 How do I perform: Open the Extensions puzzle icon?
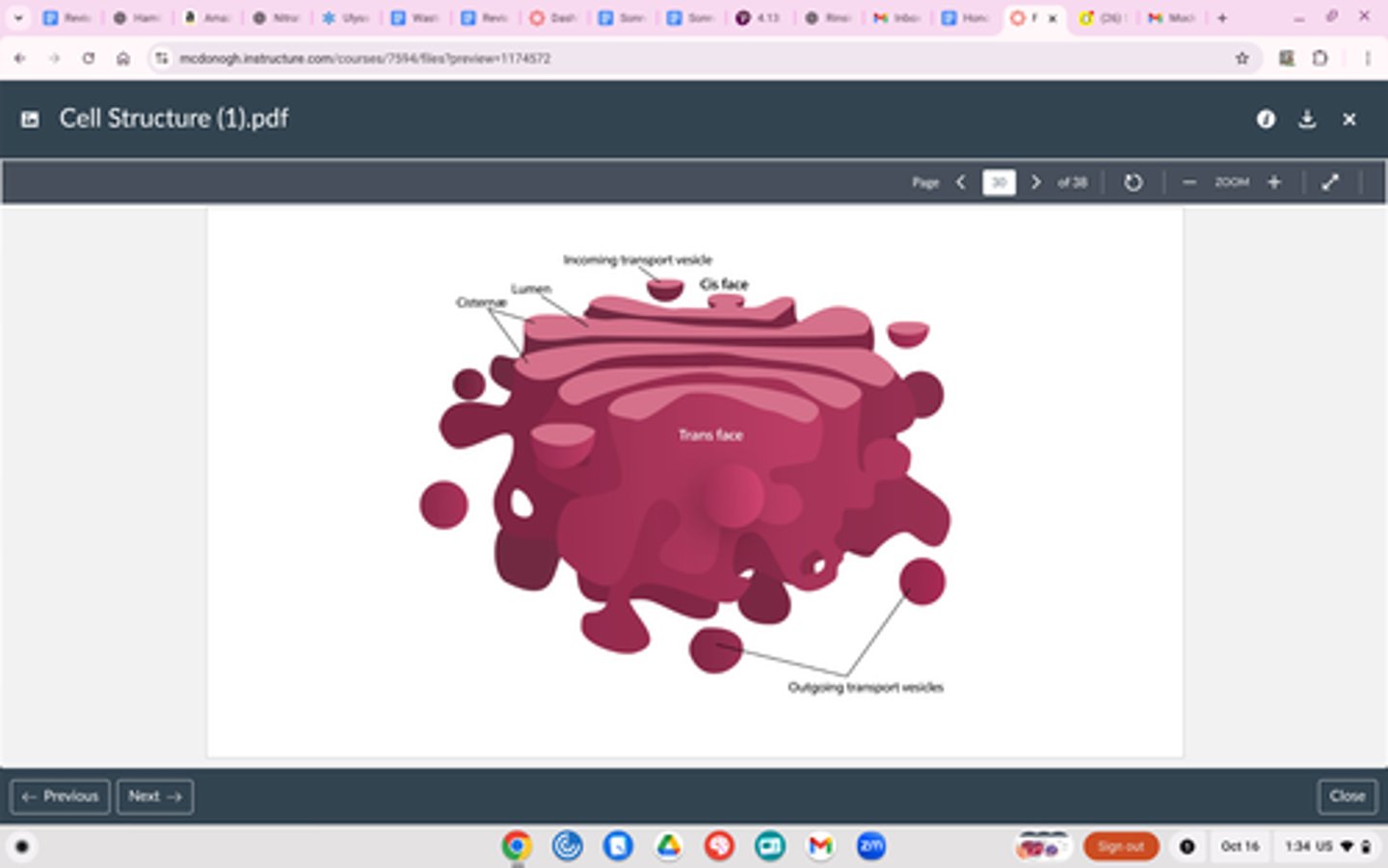1321,59
